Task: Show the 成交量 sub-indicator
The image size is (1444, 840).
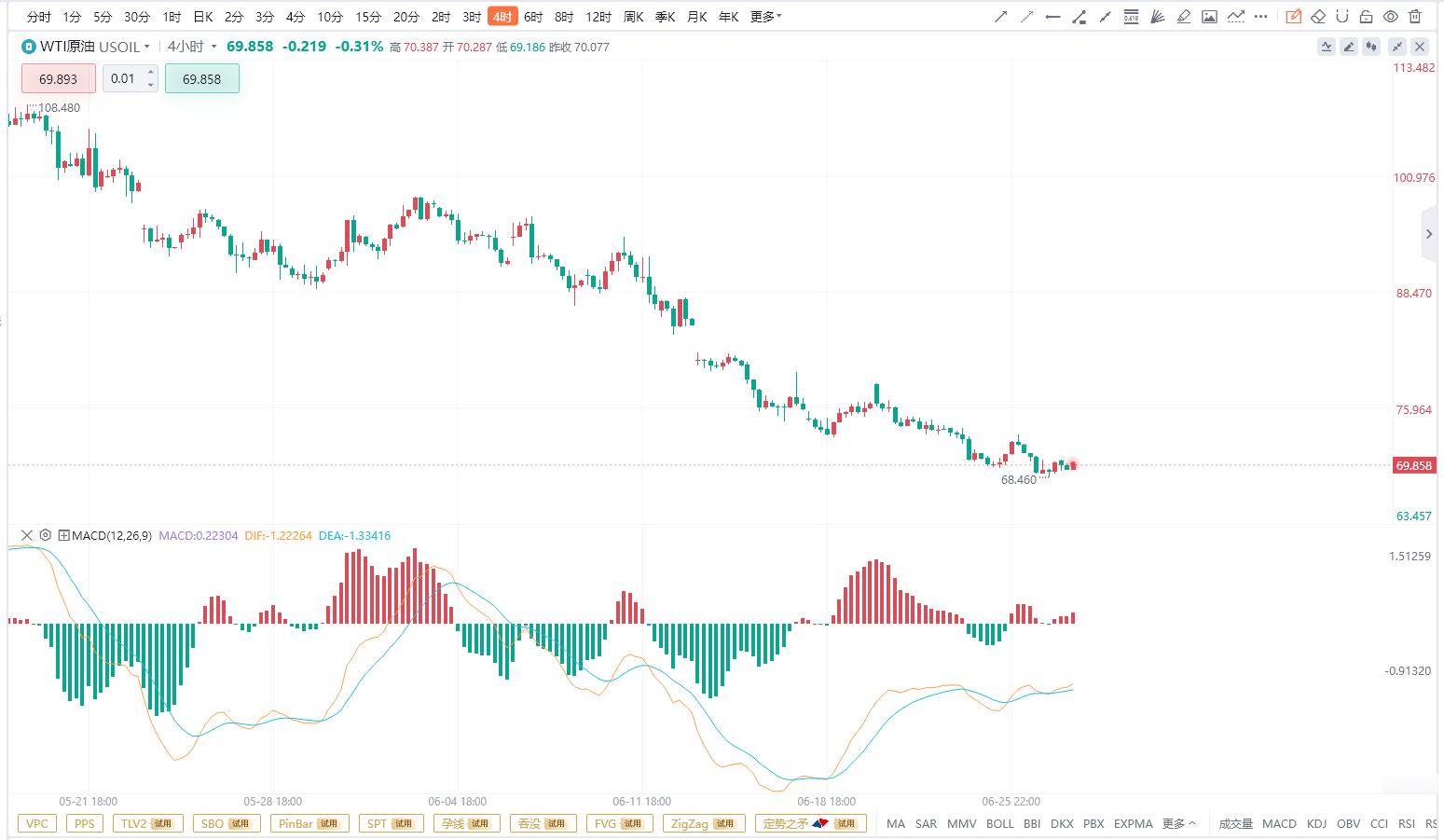Action: tap(1236, 823)
